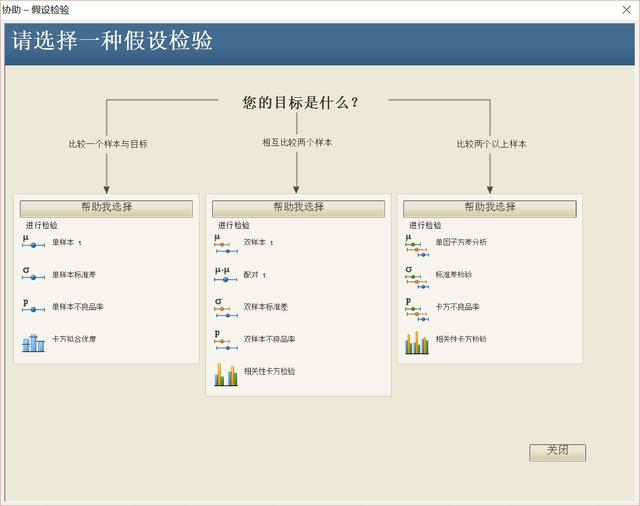Click the blue bar chart icon for 卡方拟合优度

tap(33, 343)
